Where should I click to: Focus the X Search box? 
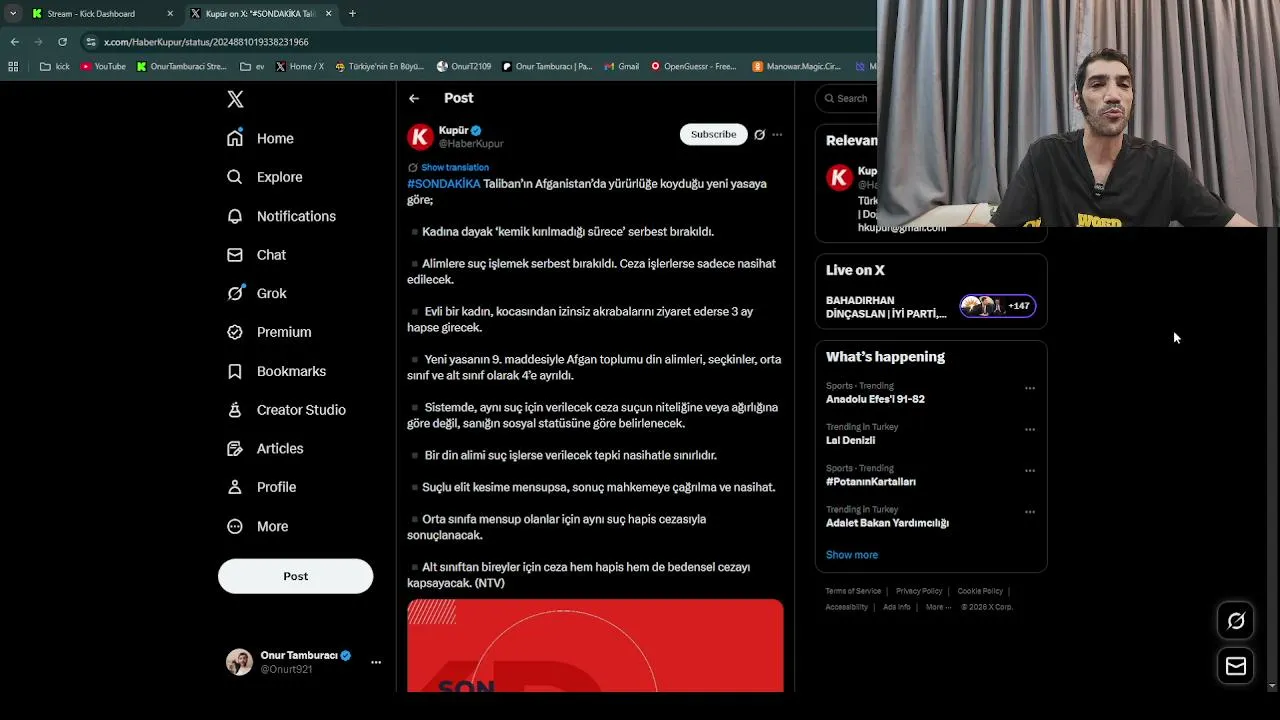point(847,98)
